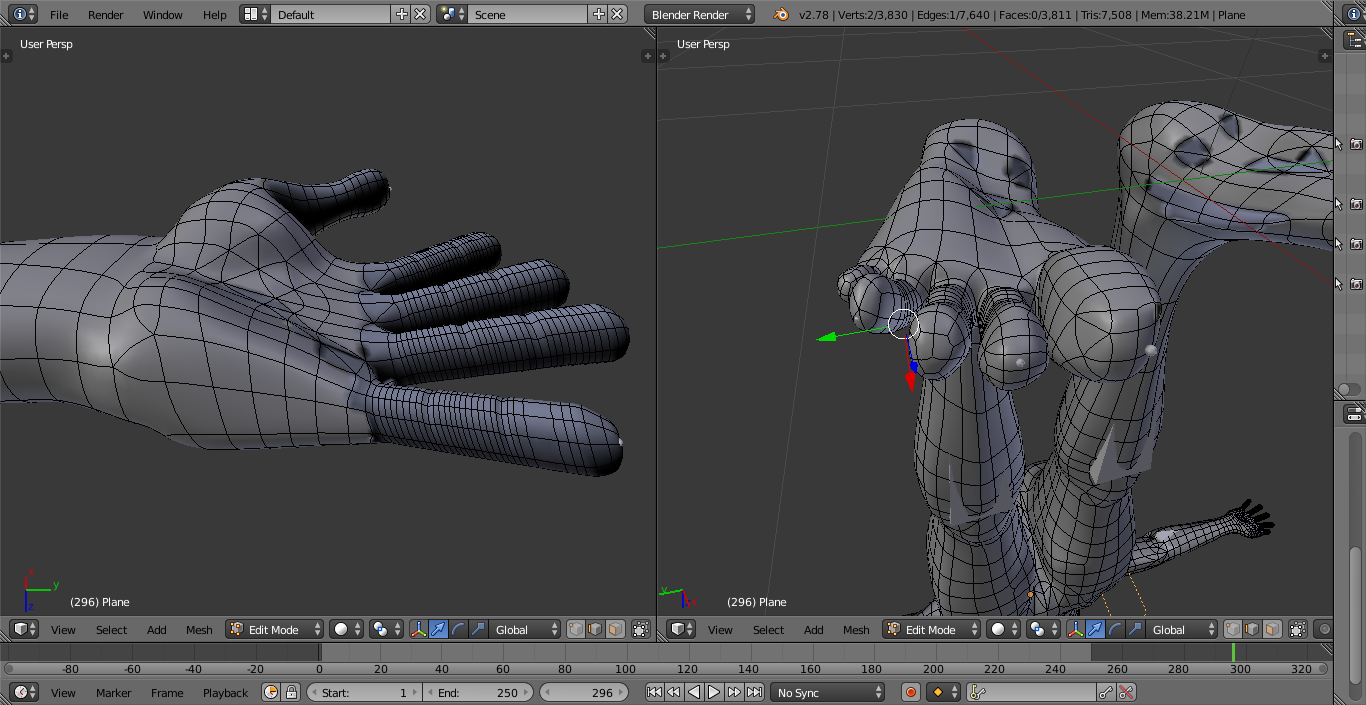Image resolution: width=1366 pixels, height=705 pixels.
Task: Click the add new scene plus icon
Action: (598, 14)
